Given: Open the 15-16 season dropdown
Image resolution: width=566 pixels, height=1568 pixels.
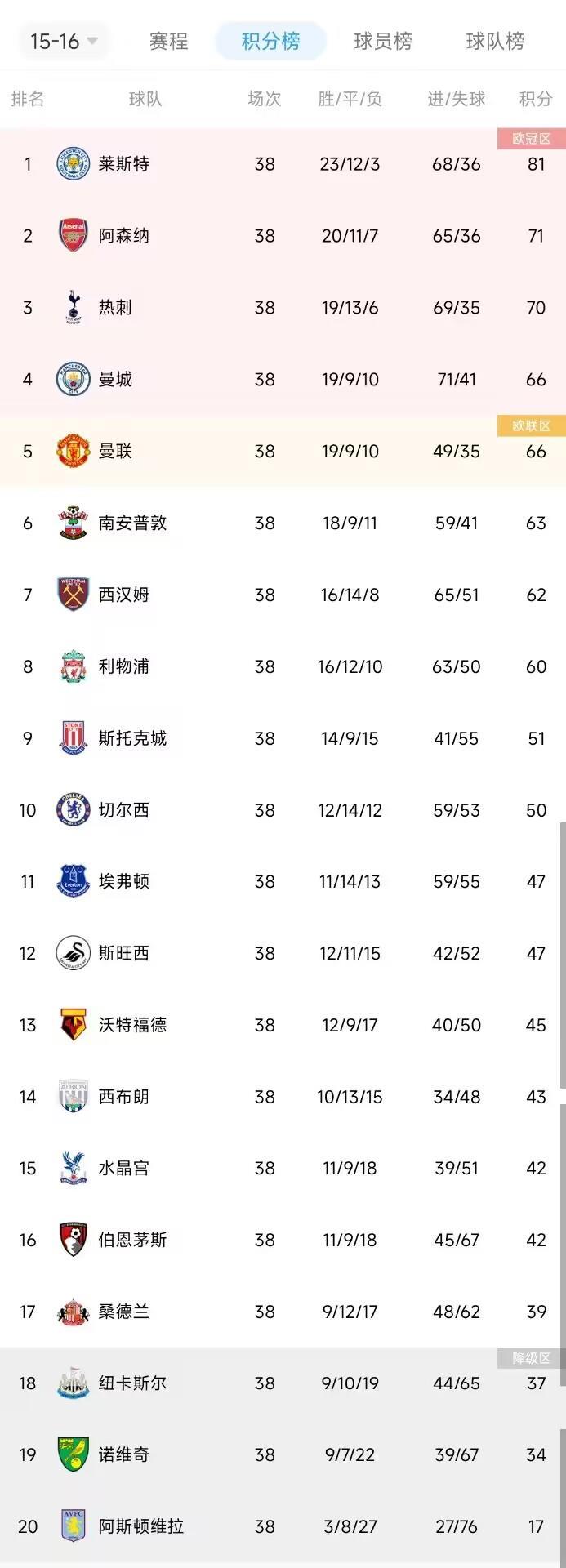Looking at the screenshot, I should pos(65,41).
